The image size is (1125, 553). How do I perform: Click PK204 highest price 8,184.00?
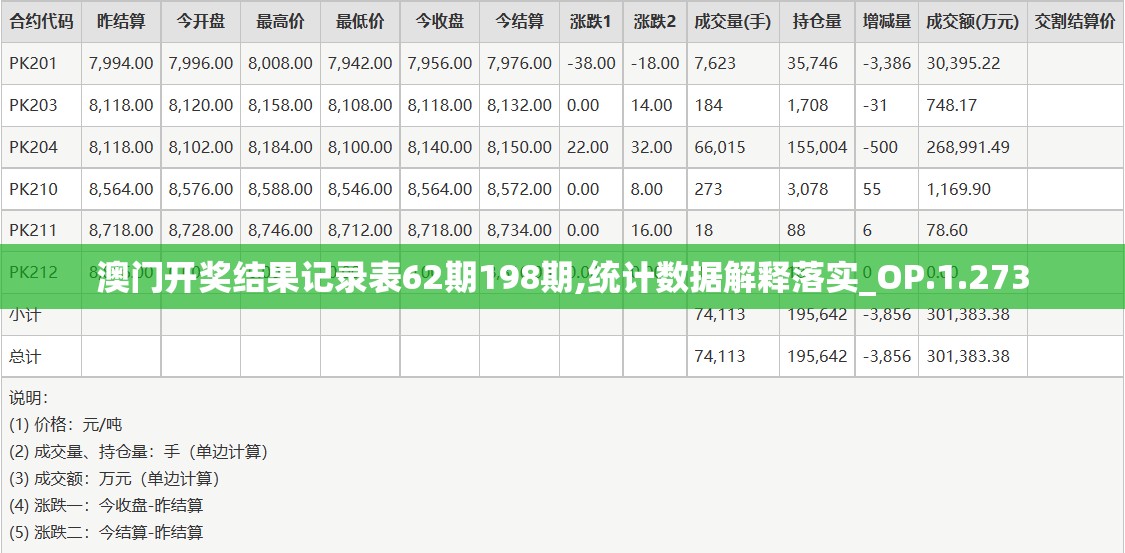(x=281, y=147)
